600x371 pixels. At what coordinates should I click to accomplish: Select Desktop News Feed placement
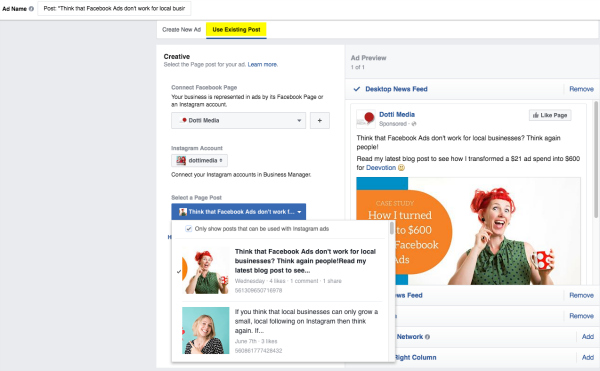click(x=396, y=89)
